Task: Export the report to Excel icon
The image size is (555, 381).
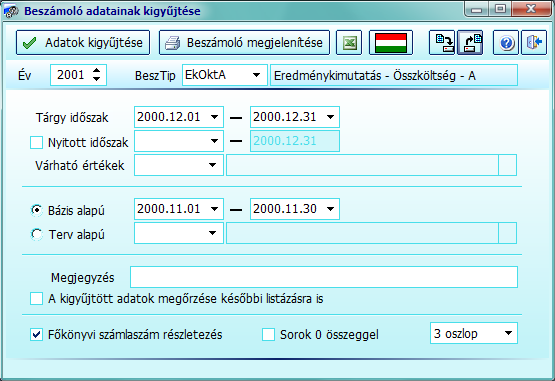Action: coord(349,43)
